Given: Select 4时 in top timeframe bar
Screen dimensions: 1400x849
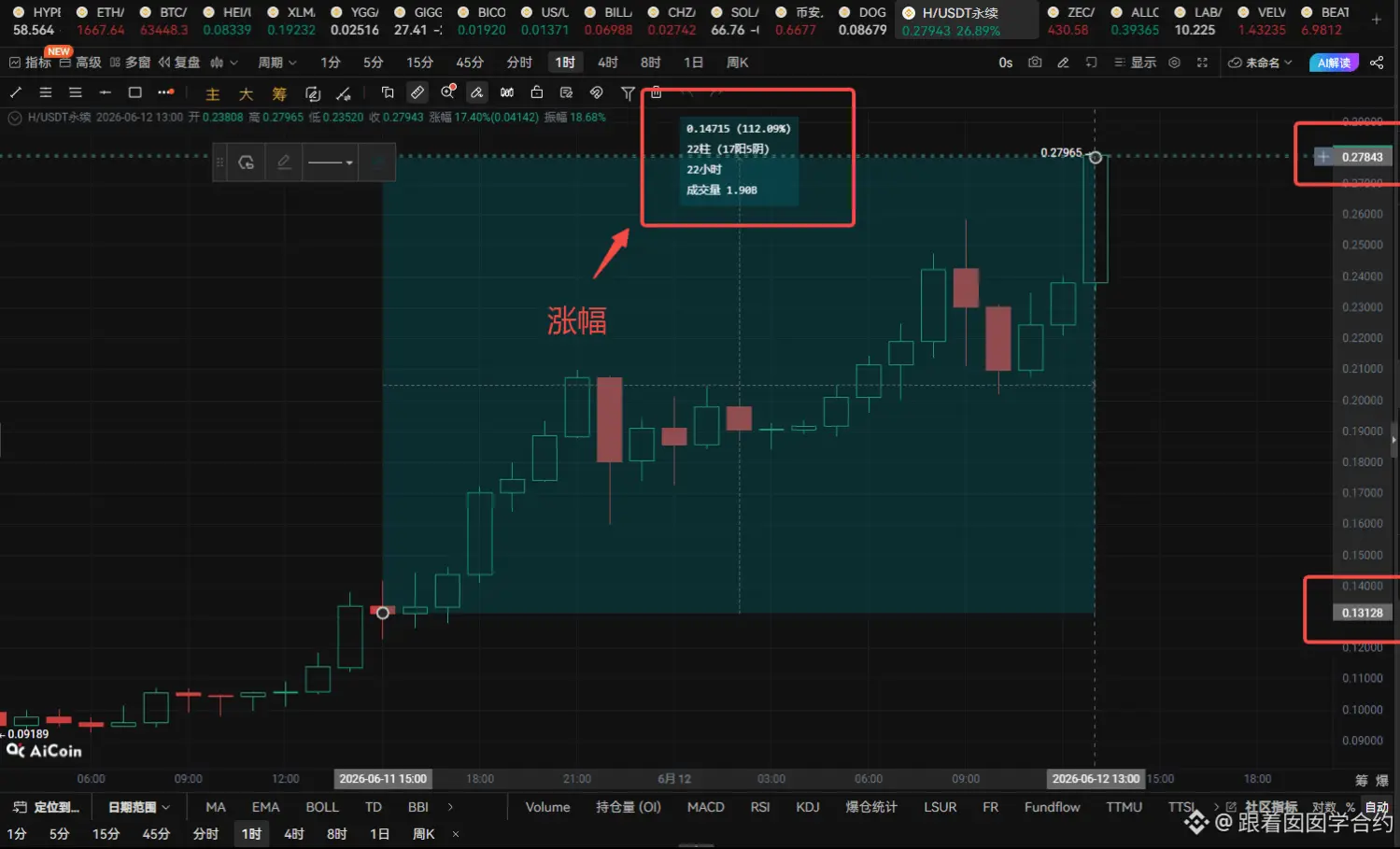Looking at the screenshot, I should click(x=608, y=63).
